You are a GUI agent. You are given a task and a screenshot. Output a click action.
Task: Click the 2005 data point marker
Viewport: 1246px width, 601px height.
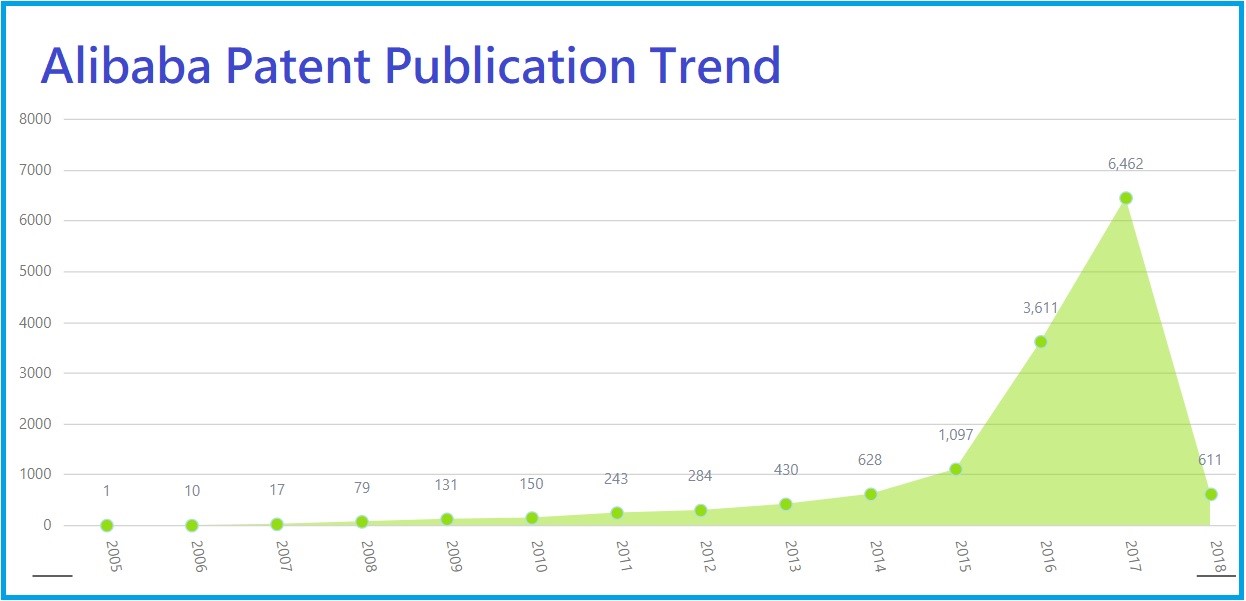click(107, 526)
